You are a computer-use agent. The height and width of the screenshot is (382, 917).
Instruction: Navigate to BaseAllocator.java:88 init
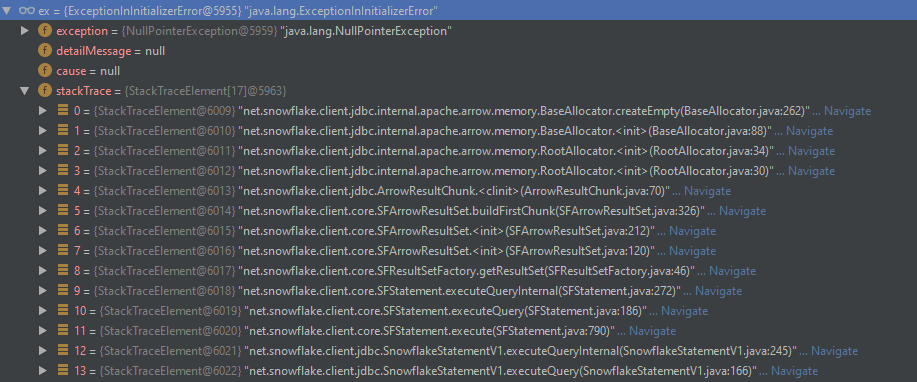[809, 130]
